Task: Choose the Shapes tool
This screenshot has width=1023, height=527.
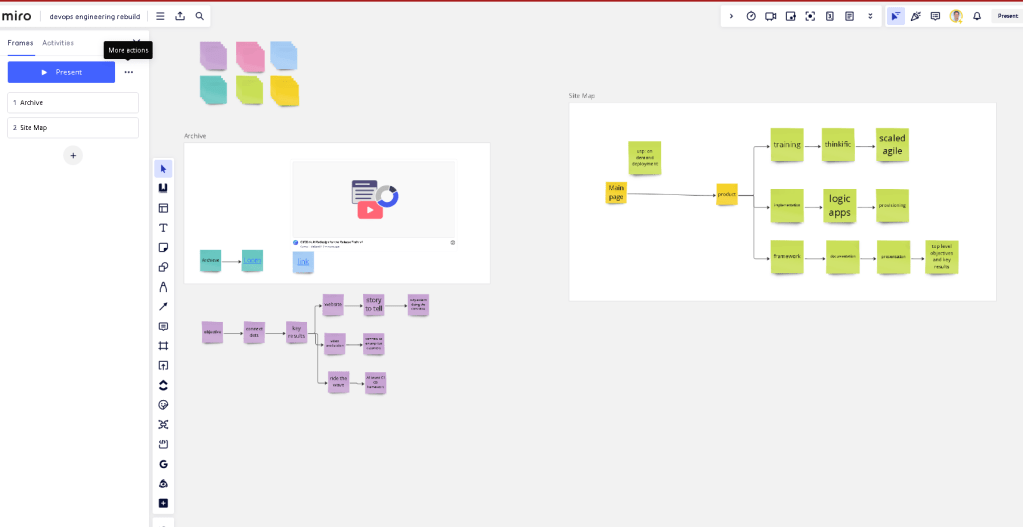Action: coord(163,267)
